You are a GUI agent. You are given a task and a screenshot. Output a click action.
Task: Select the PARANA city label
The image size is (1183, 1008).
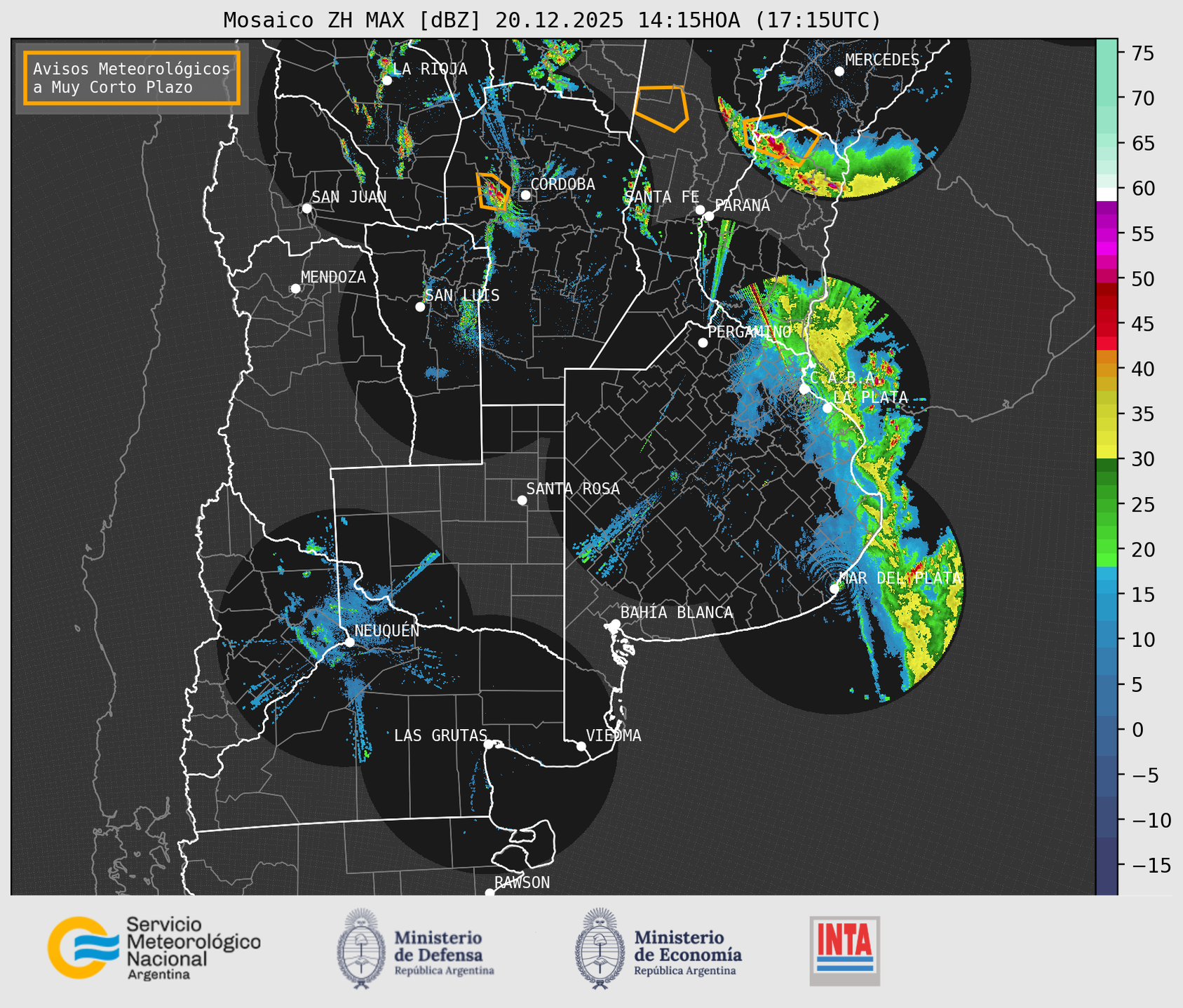pos(743,205)
